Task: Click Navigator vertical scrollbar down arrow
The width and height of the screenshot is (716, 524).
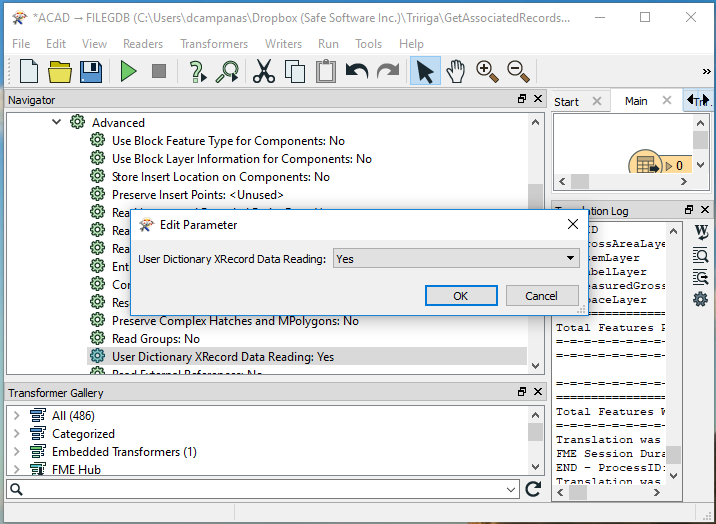Action: [536, 366]
